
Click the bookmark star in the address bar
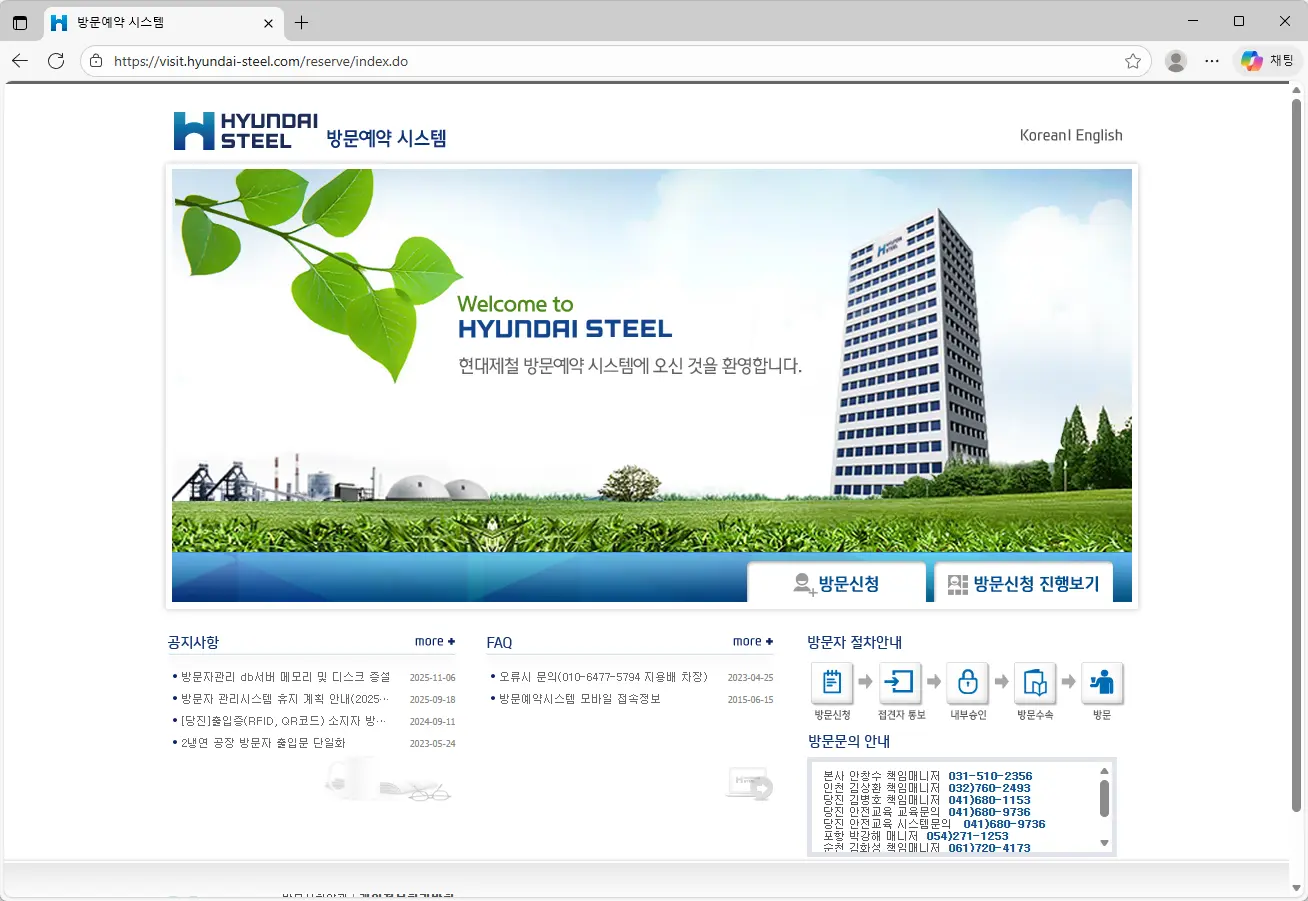(x=1133, y=60)
